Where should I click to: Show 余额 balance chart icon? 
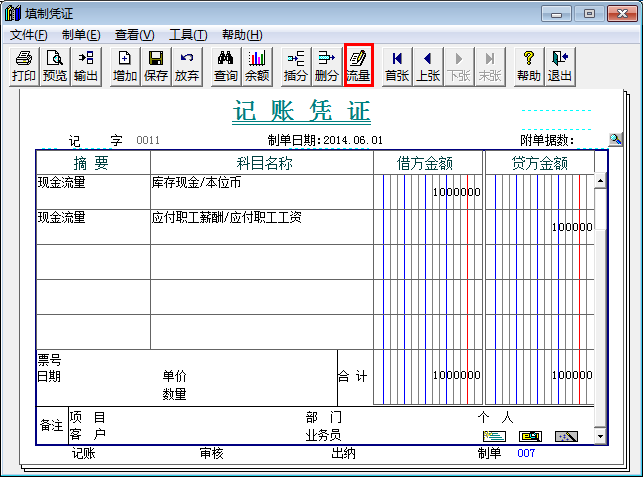(257, 66)
